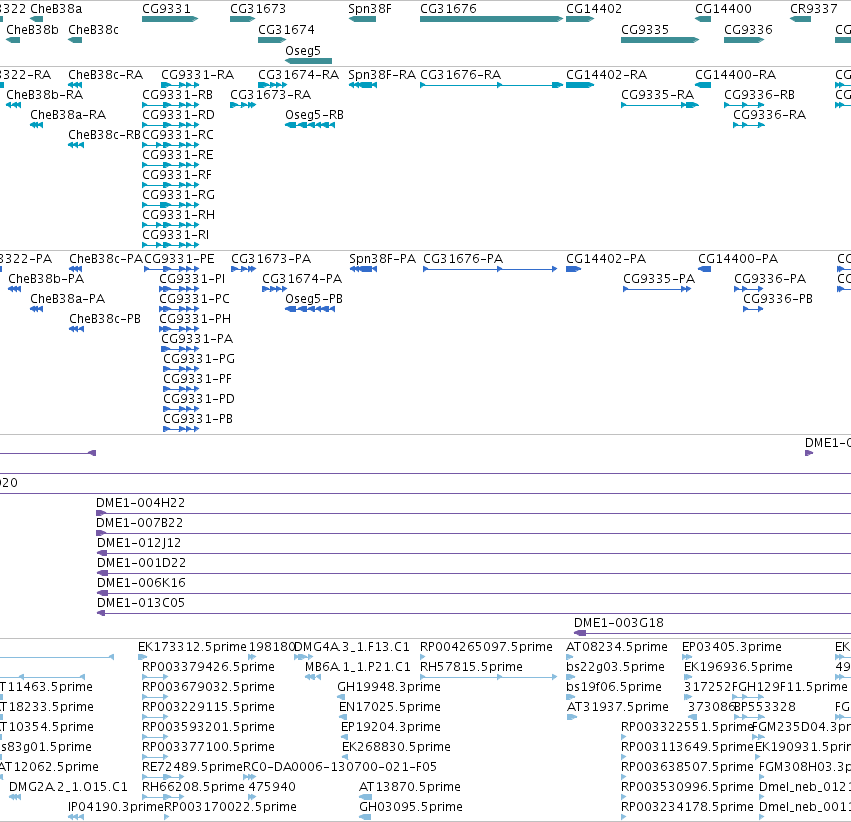Open the CG31673 gene label

point(258,9)
